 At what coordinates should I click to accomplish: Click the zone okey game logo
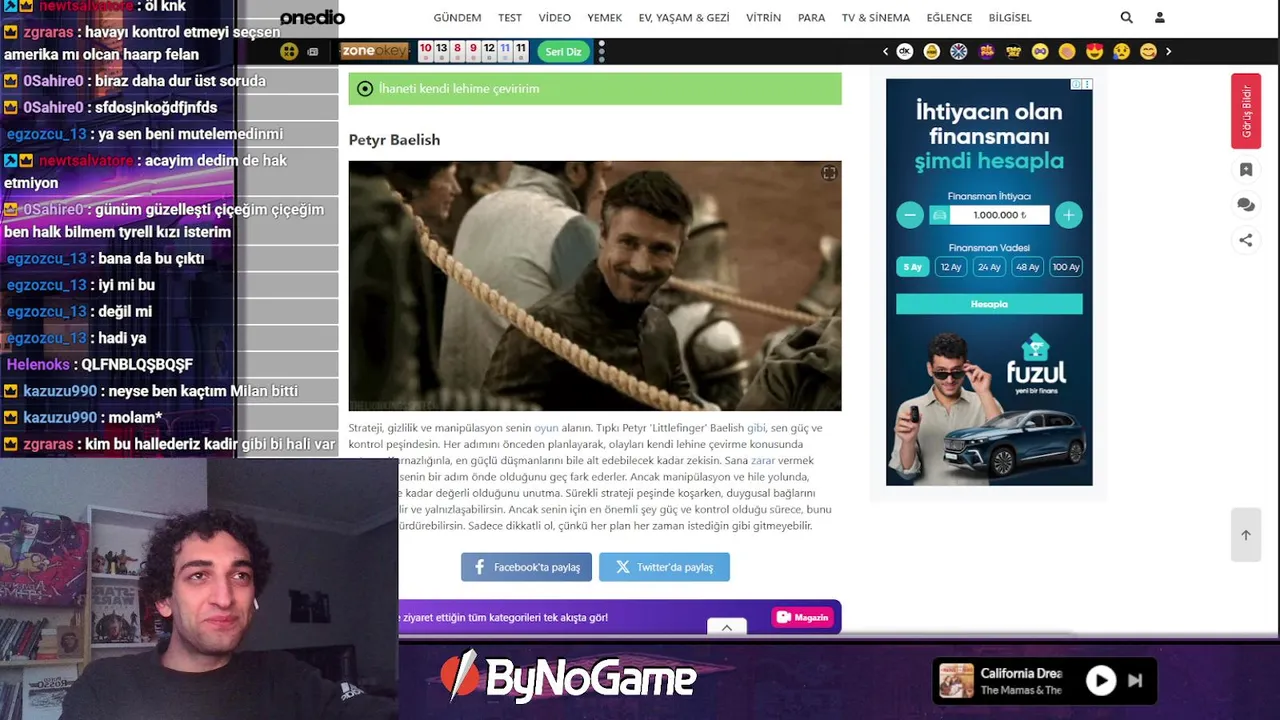tap(374, 51)
